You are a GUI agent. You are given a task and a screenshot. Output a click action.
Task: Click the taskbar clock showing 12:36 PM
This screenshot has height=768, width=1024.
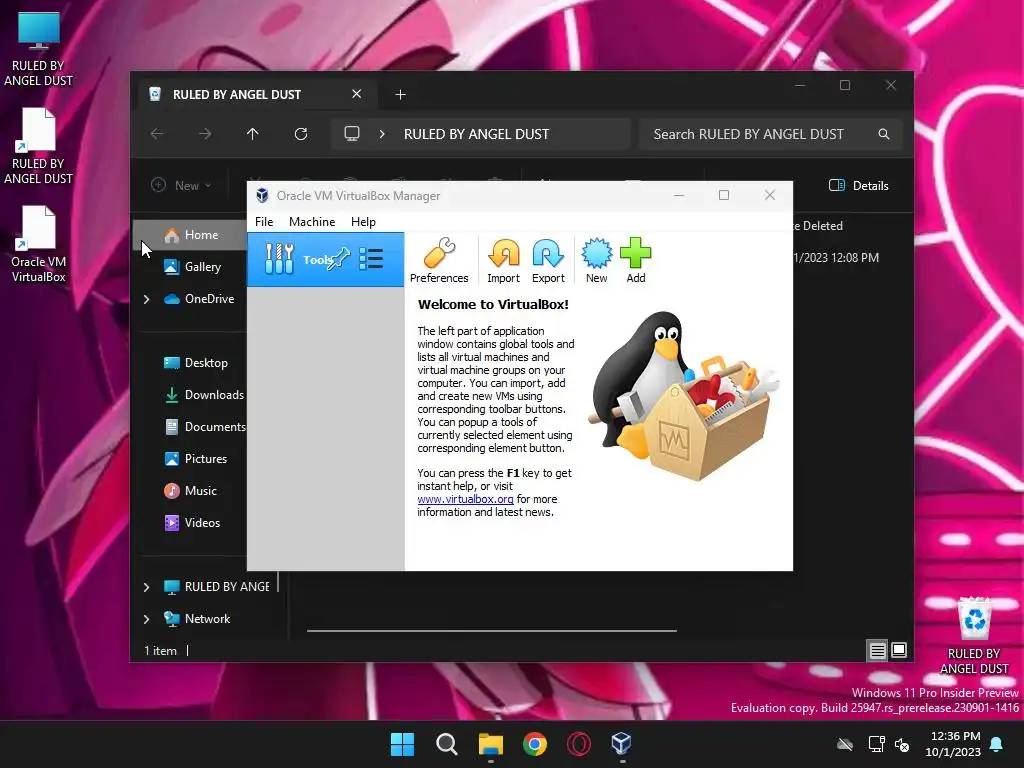coord(953,744)
